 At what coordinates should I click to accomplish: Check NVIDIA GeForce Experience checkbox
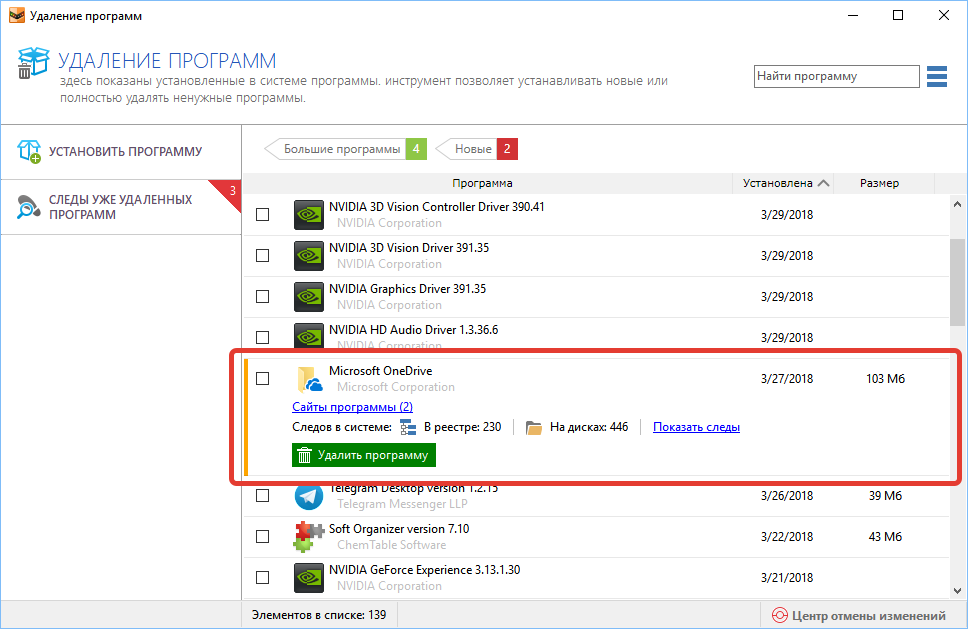262,577
